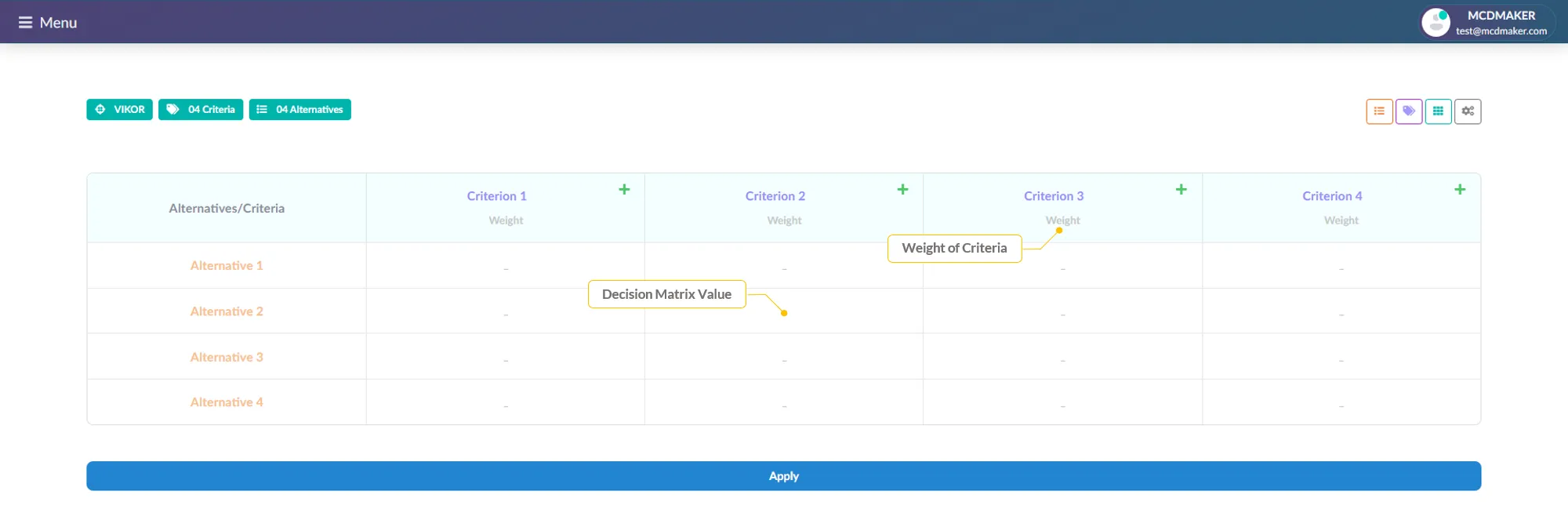Open the Criterion 1 header link

pyautogui.click(x=497, y=196)
